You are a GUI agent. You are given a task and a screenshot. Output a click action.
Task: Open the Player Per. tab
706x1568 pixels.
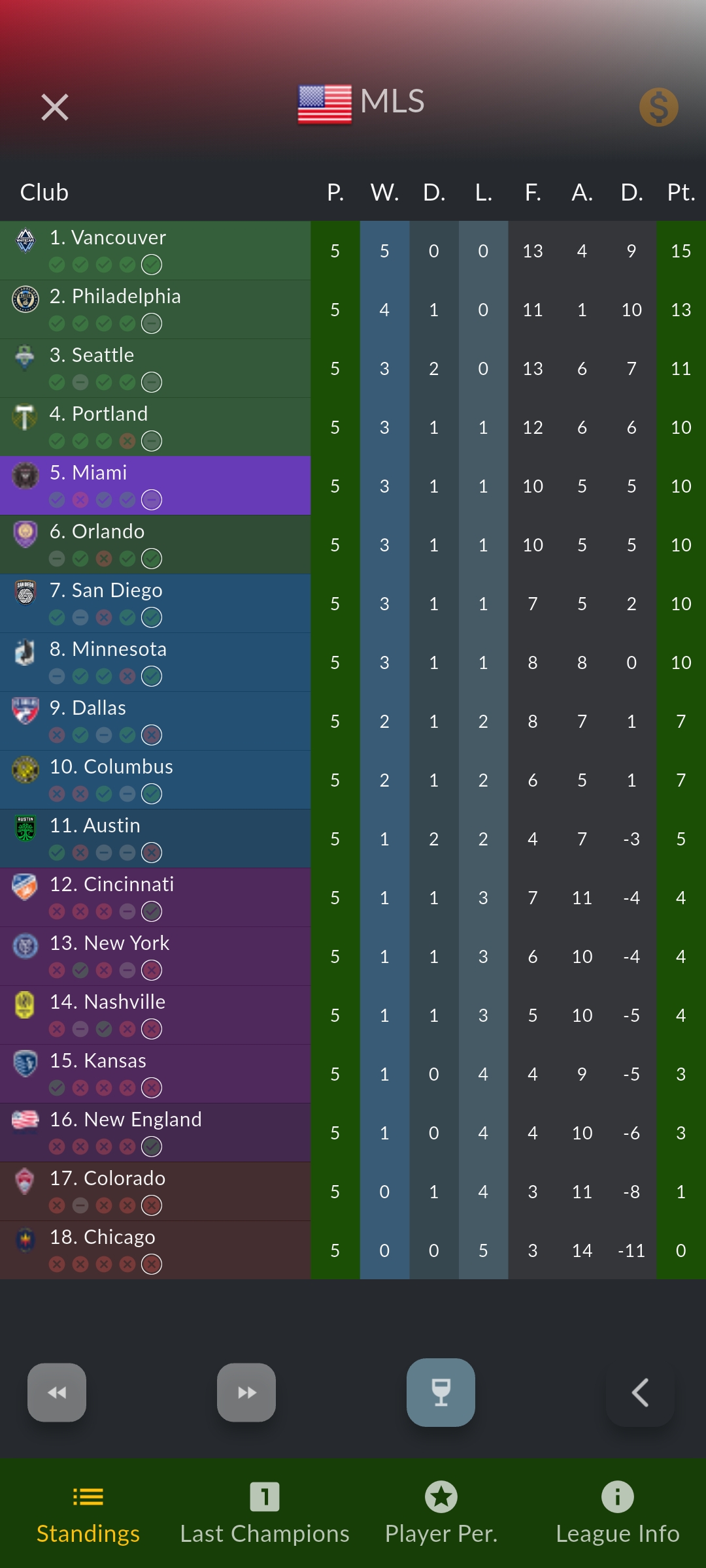pyautogui.click(x=441, y=1513)
